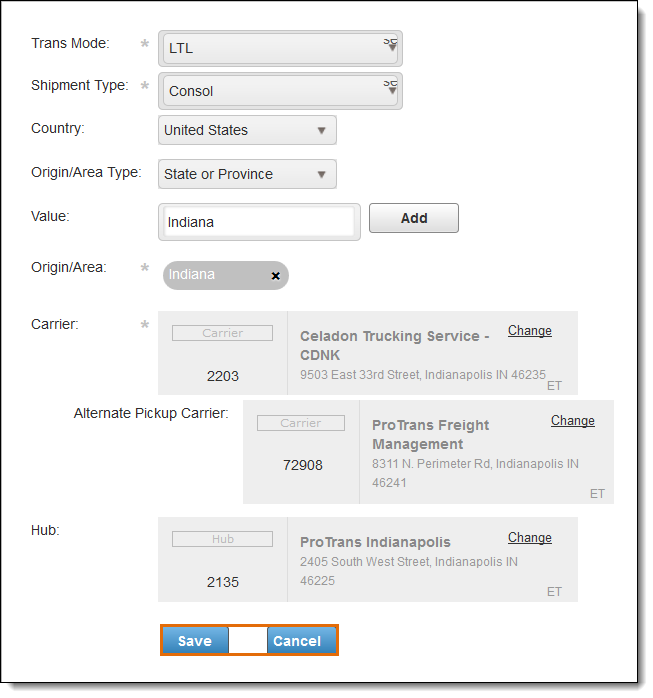Viewport: 653px width, 698px height.
Task: Click Change link for Celadon Trucking carrier
Action: click(529, 331)
